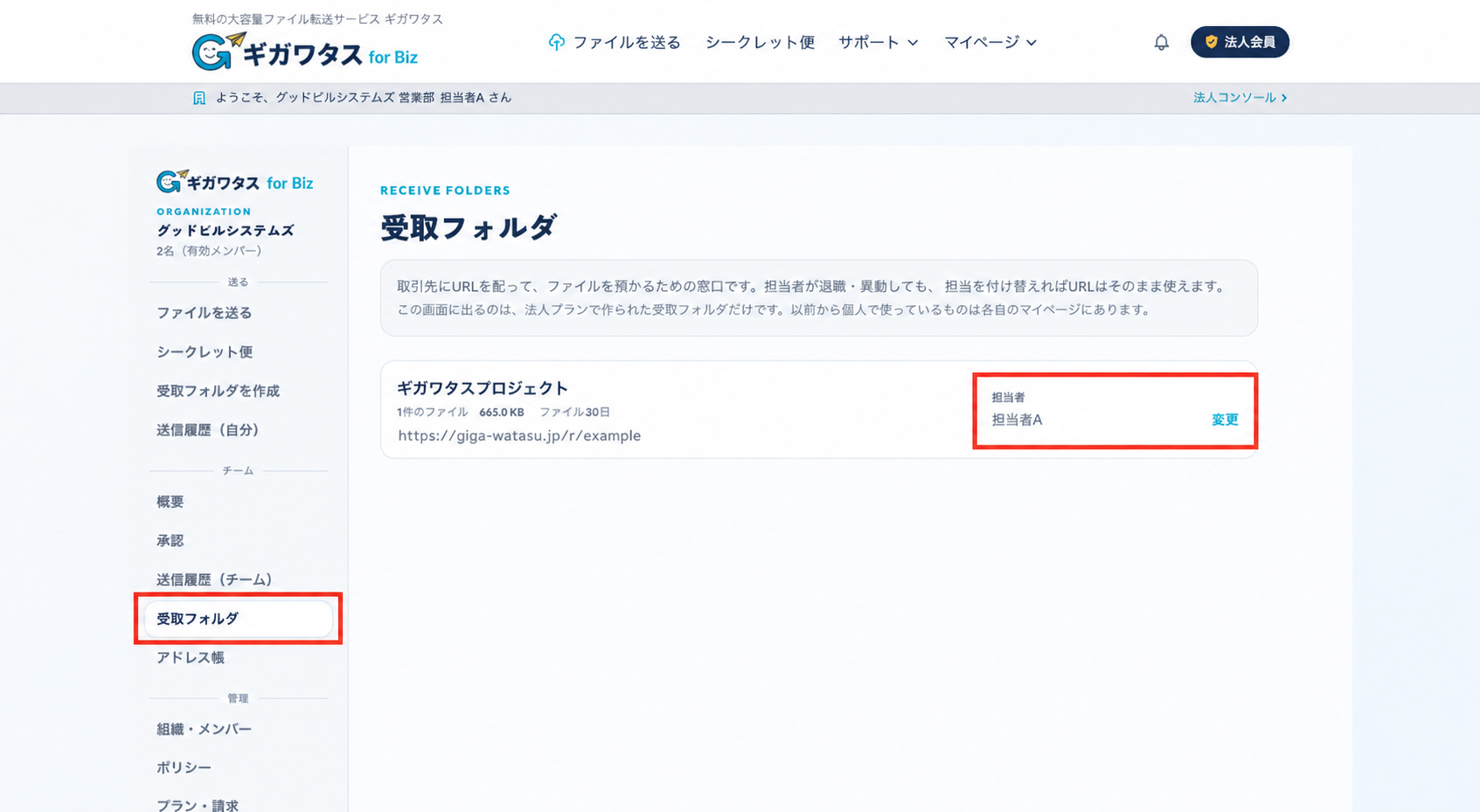Open ポリシー in the sidebar
The width and height of the screenshot is (1480, 812).
tap(184, 767)
